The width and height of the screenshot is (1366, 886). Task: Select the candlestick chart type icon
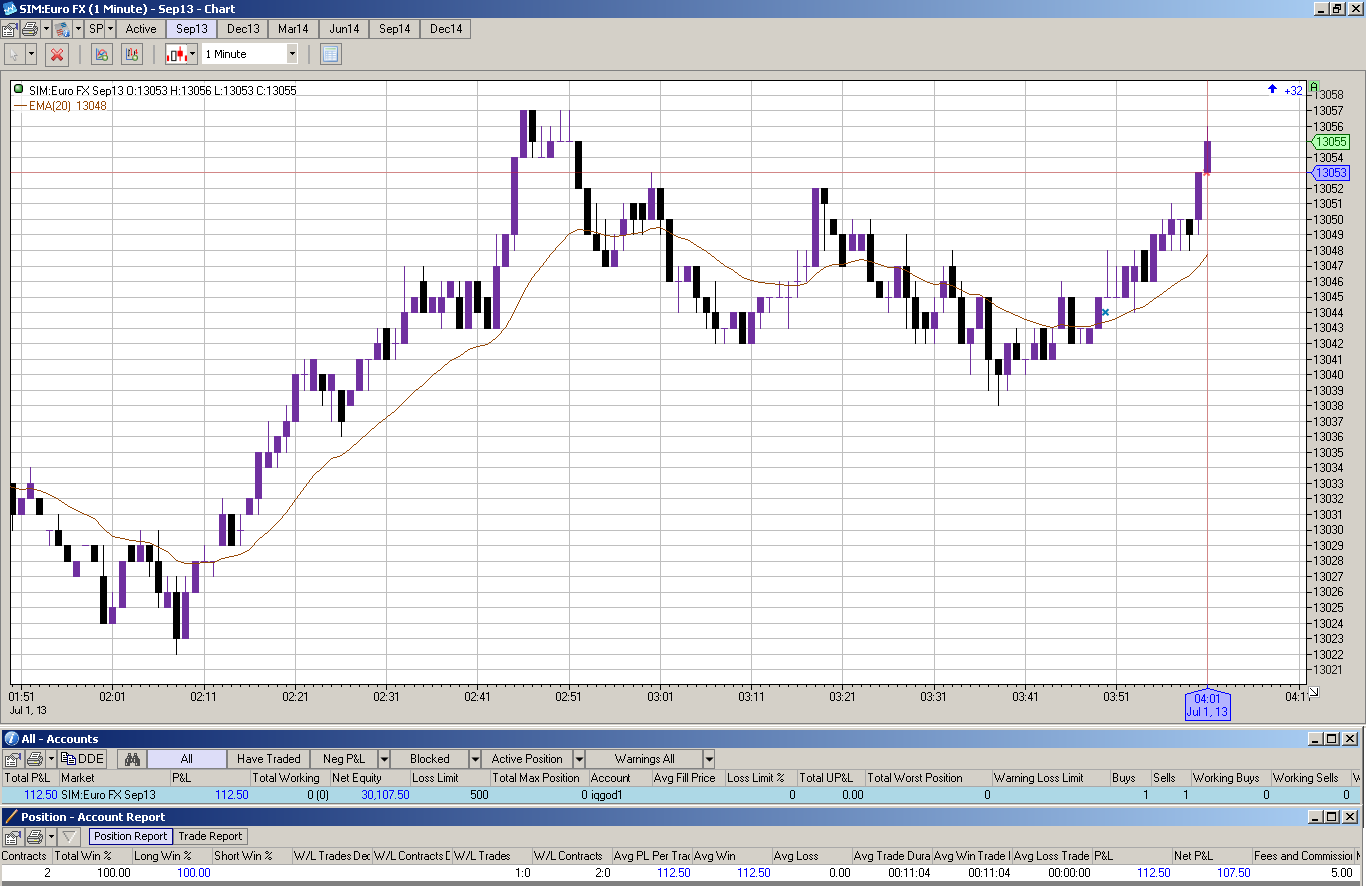coord(176,54)
